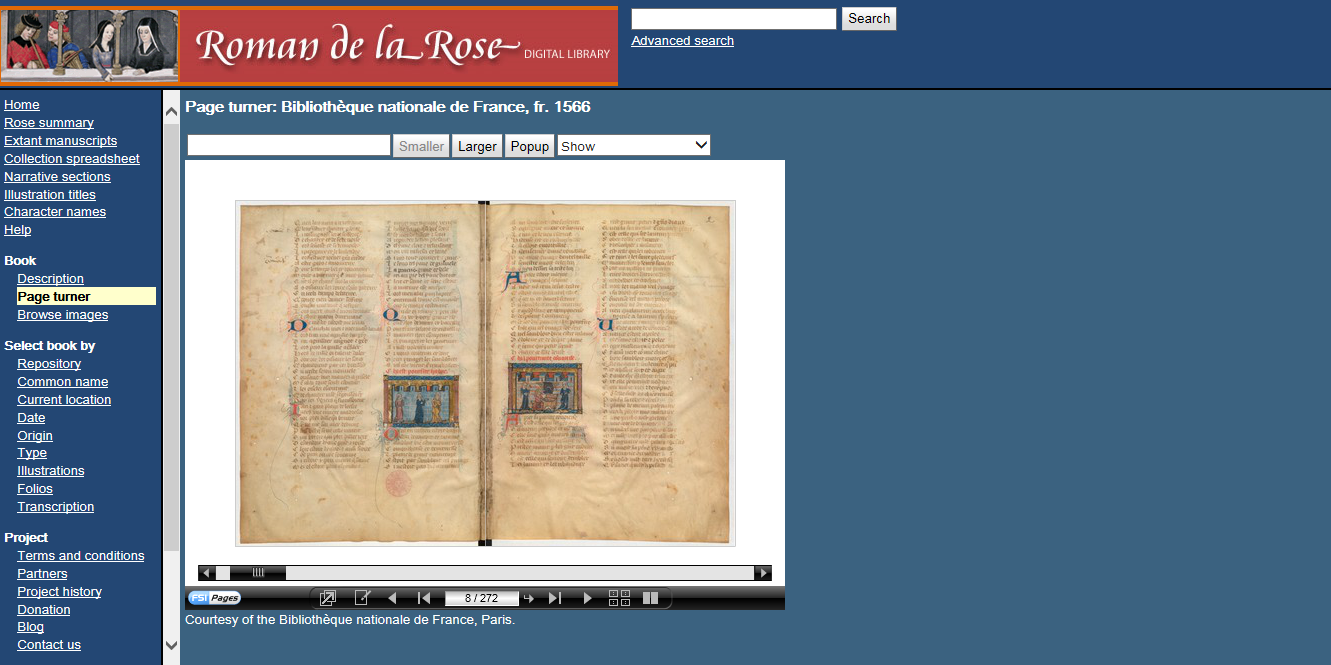
Task: Switch to two-page spread view icon
Action: [x=650, y=598]
